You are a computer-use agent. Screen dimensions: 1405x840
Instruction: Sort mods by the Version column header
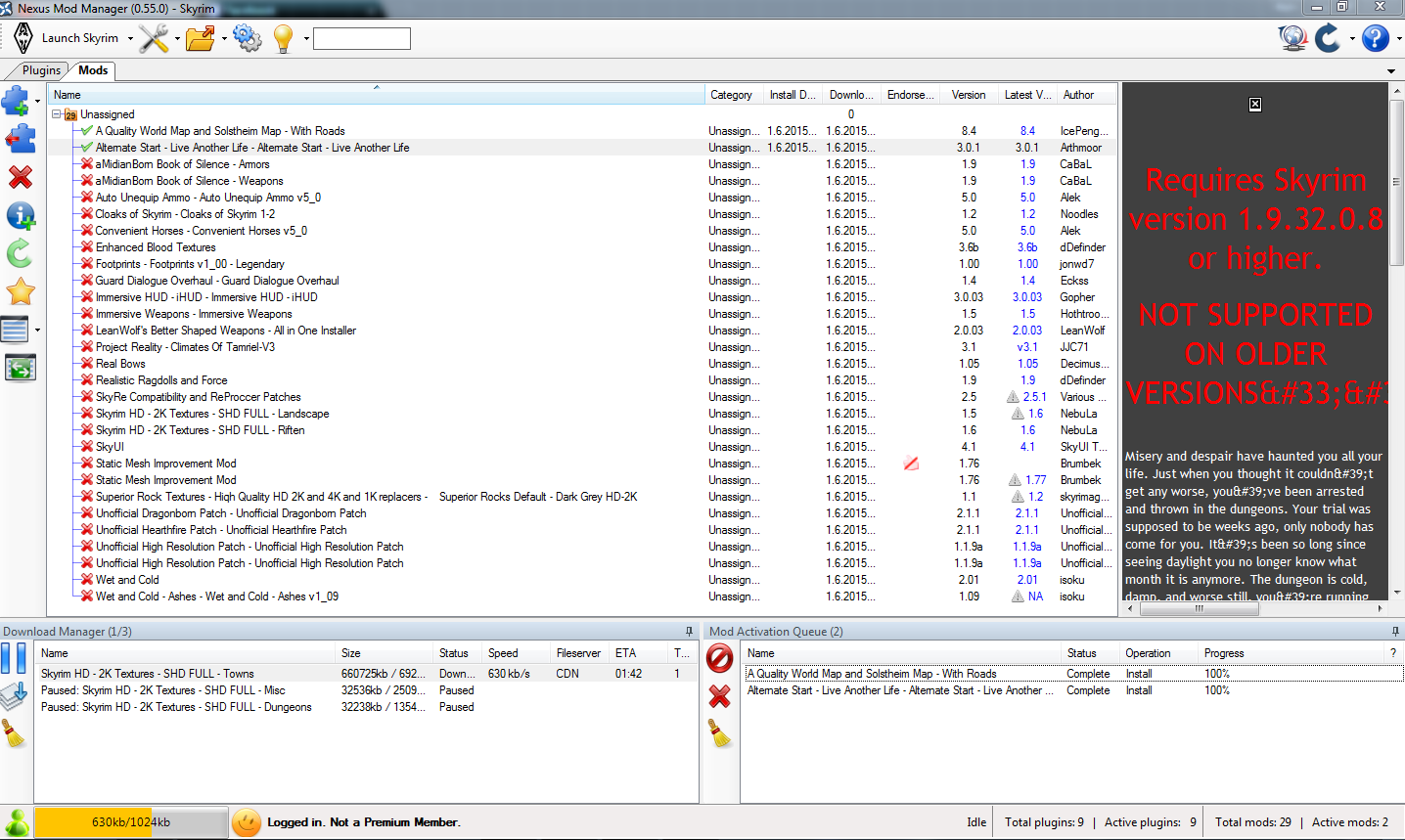(970, 95)
